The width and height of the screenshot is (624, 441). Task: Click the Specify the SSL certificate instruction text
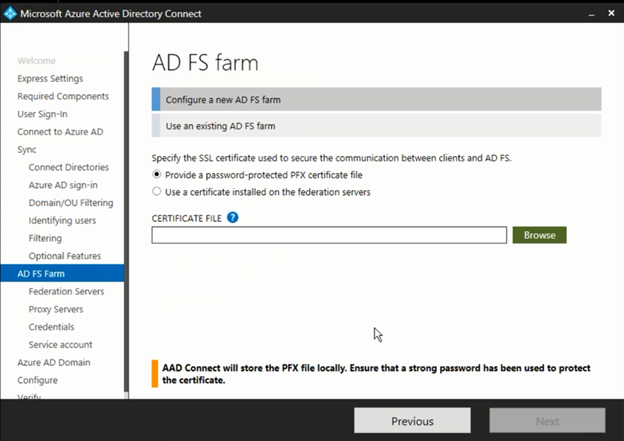pyautogui.click(x=332, y=158)
